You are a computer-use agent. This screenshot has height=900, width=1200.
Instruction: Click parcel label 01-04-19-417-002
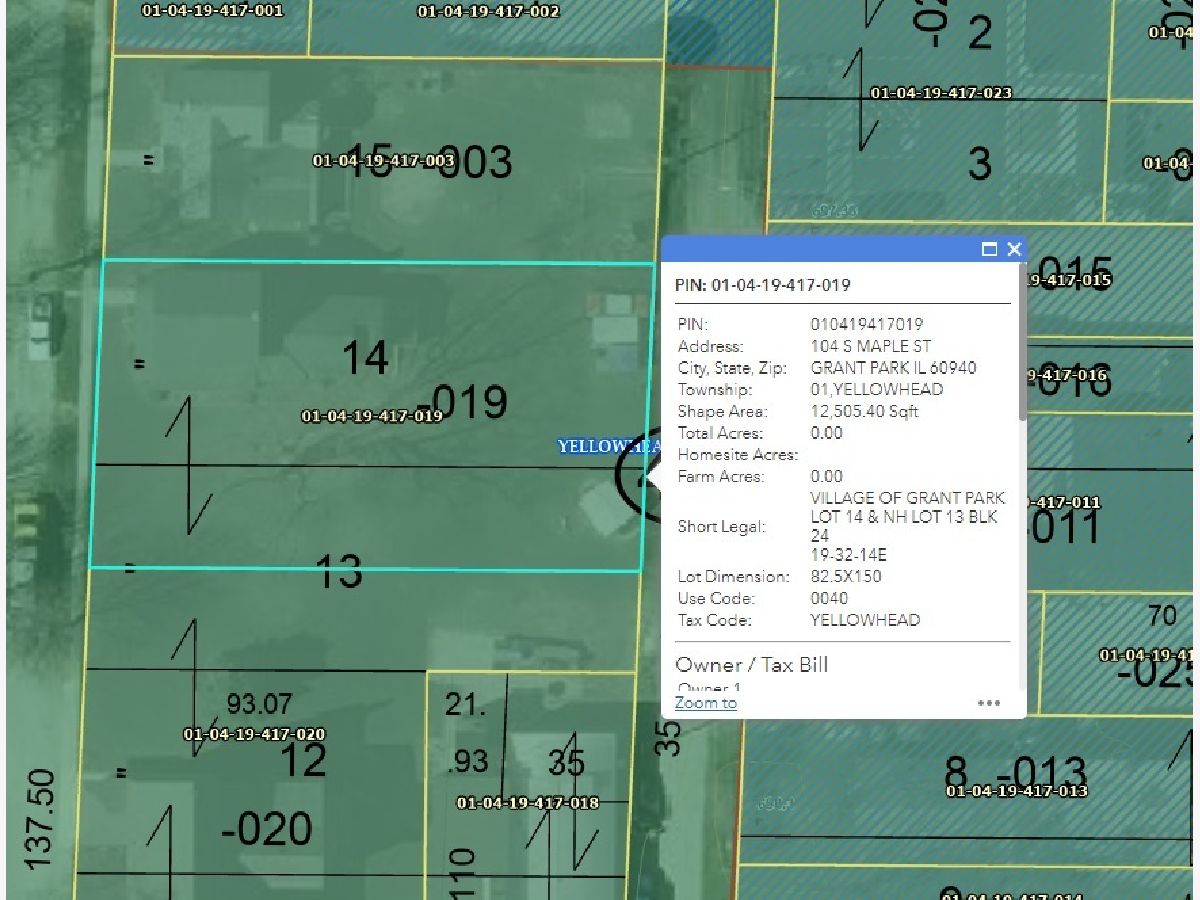coord(488,12)
